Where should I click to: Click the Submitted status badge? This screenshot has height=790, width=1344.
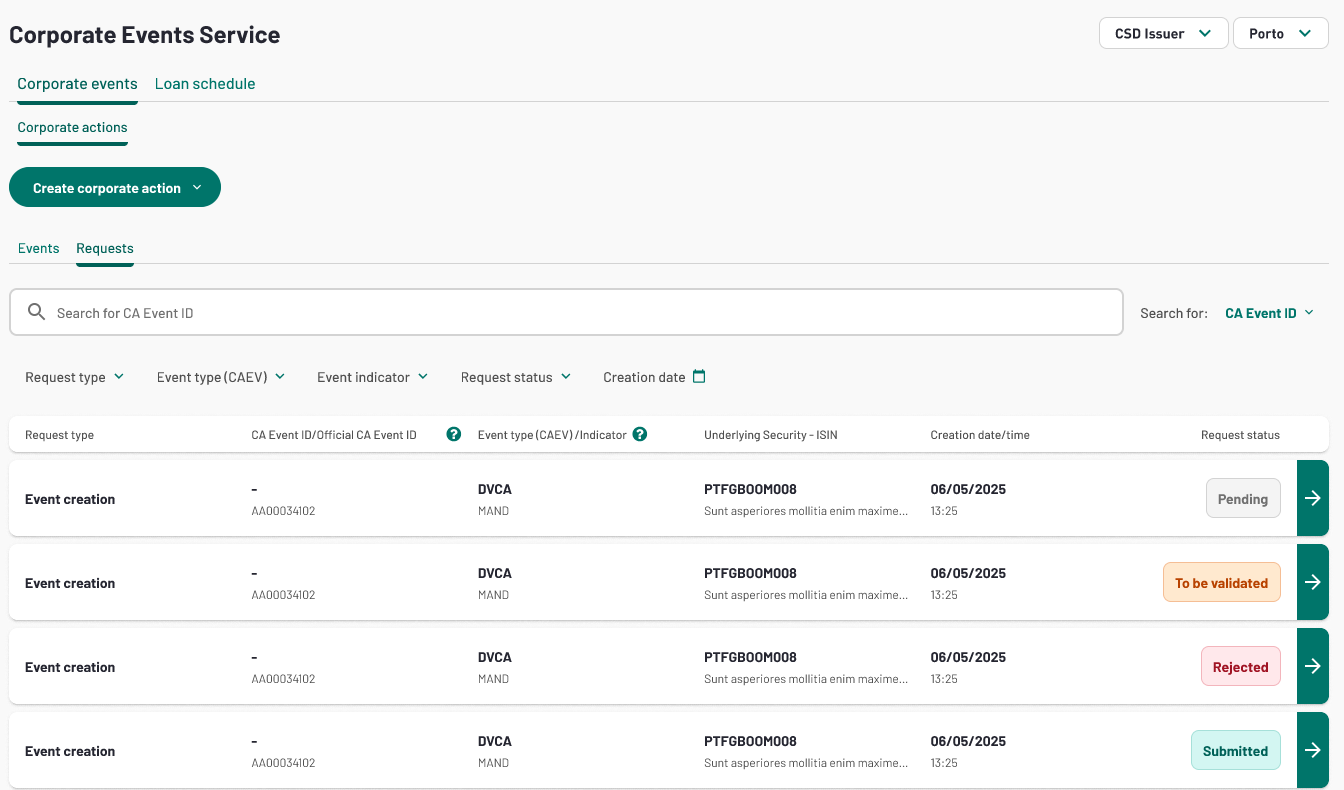pos(1235,751)
